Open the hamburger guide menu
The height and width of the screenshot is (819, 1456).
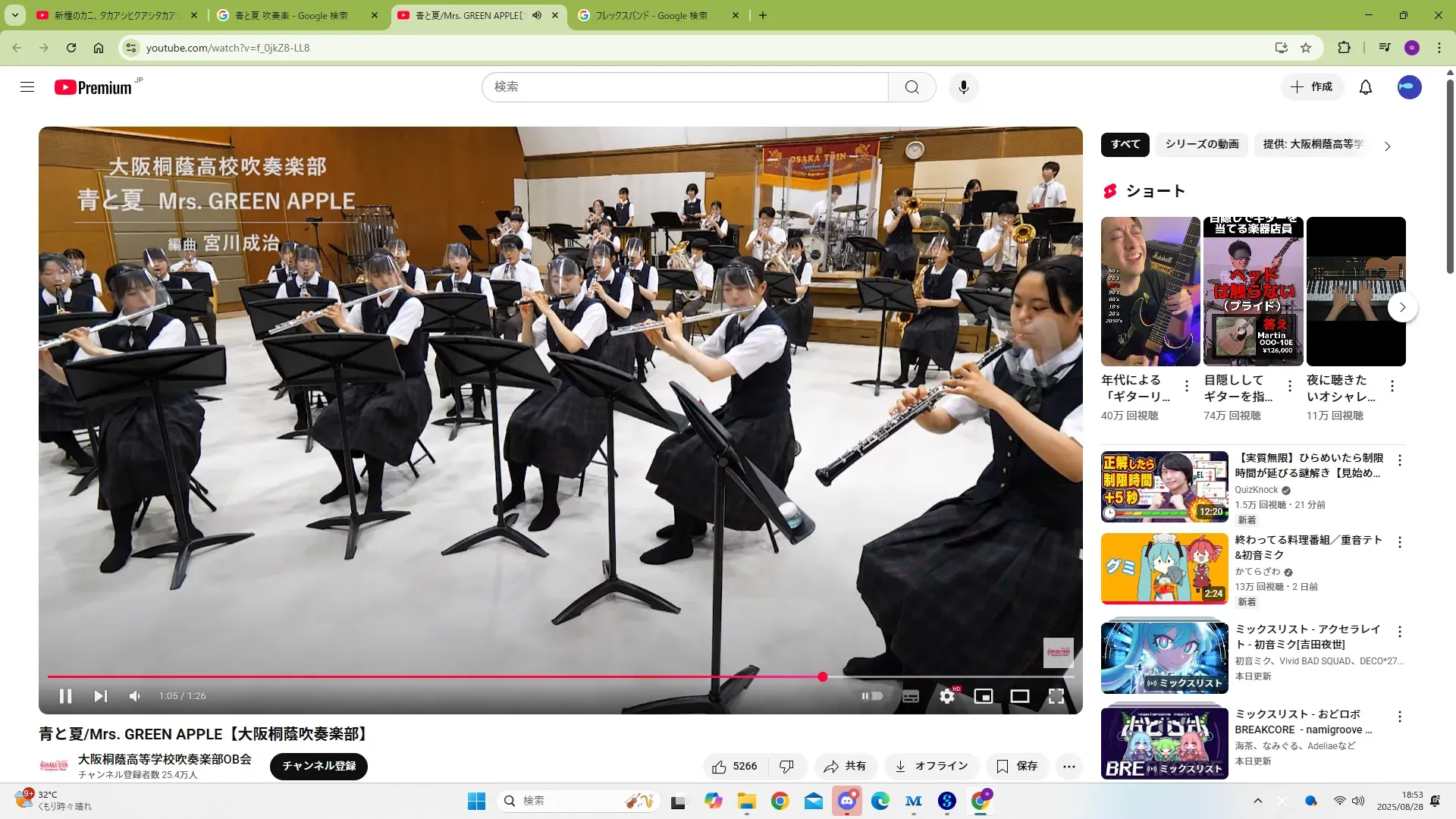27,87
